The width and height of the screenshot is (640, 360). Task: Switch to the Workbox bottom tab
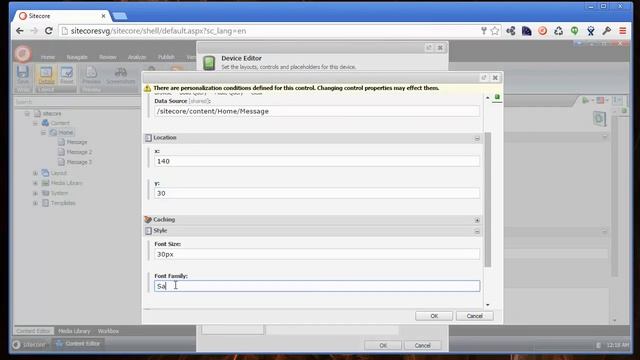click(x=108, y=331)
